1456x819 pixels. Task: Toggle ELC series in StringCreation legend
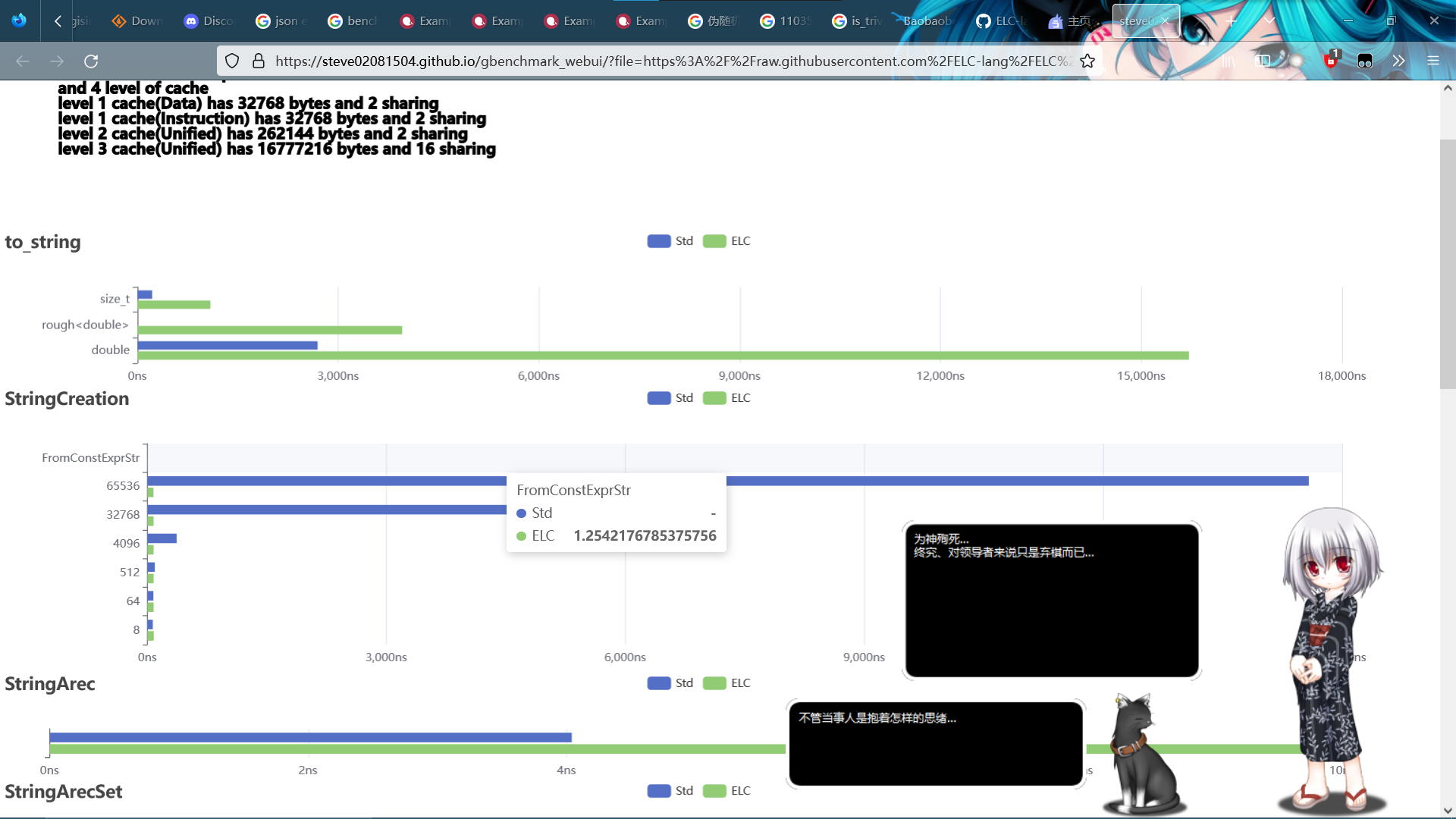point(714,398)
